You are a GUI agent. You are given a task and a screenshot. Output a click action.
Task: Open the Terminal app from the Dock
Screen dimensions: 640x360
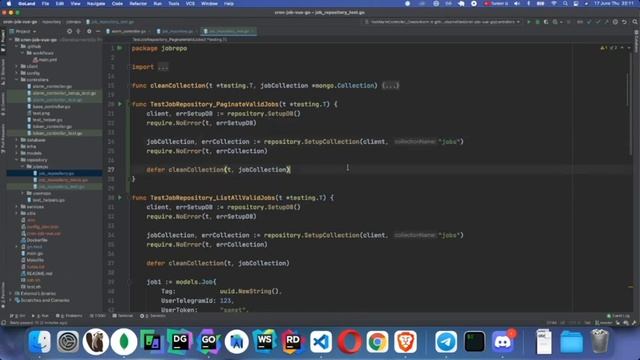(474, 341)
